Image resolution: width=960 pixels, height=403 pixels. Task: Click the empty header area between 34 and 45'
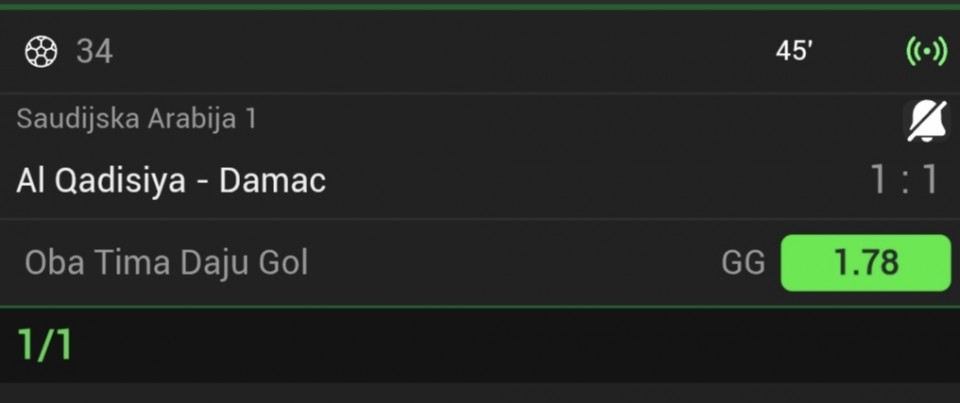[x=440, y=51]
